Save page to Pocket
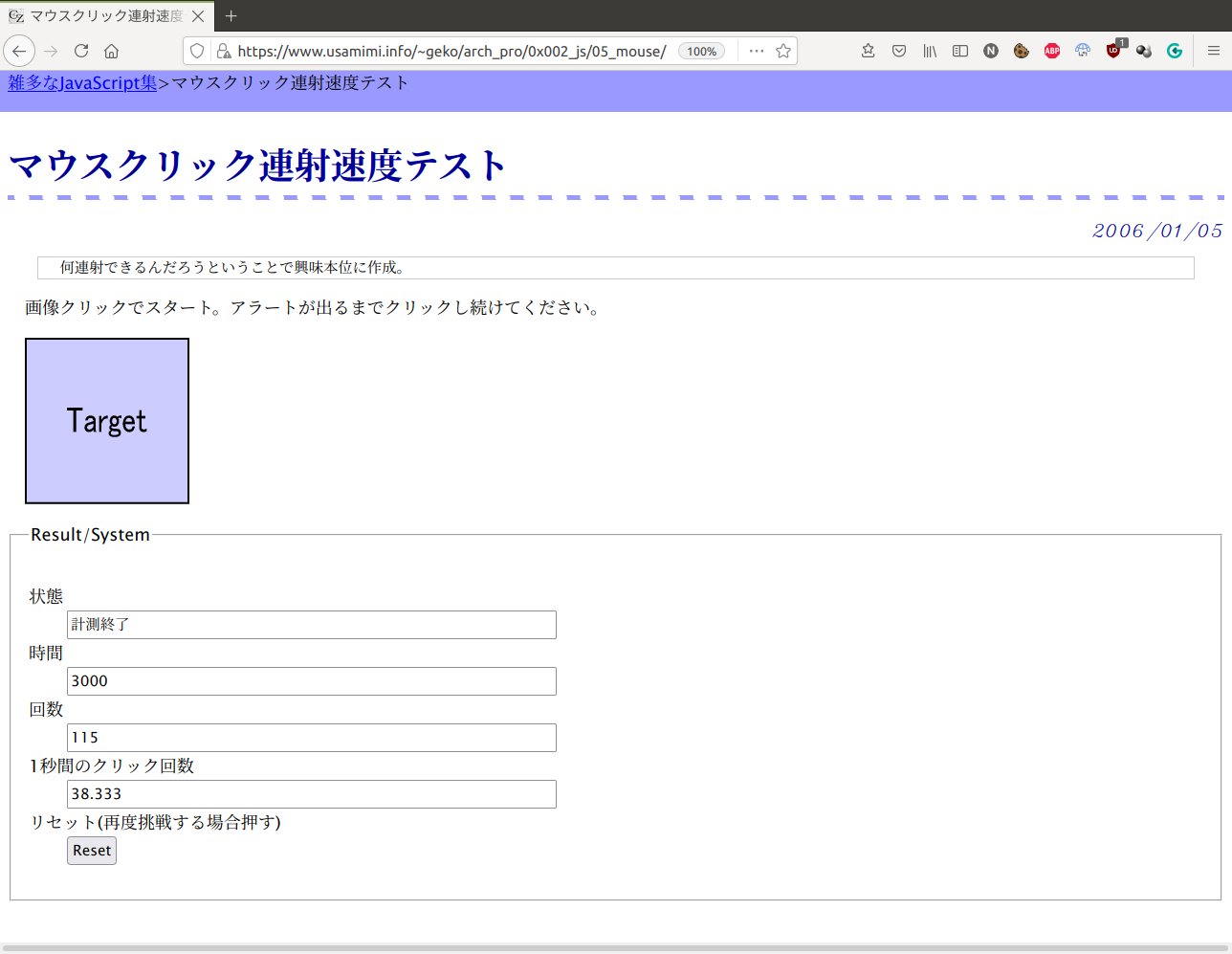The height and width of the screenshot is (954, 1232). click(899, 51)
